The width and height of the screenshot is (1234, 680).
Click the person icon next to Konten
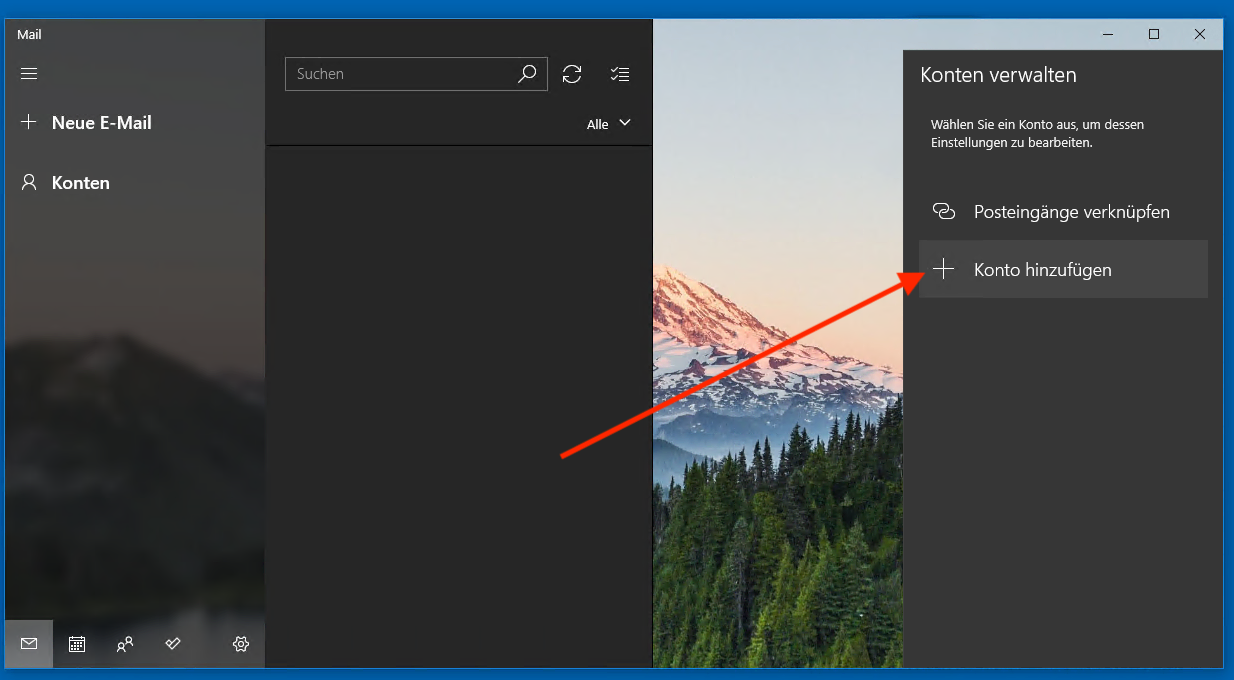[27, 182]
